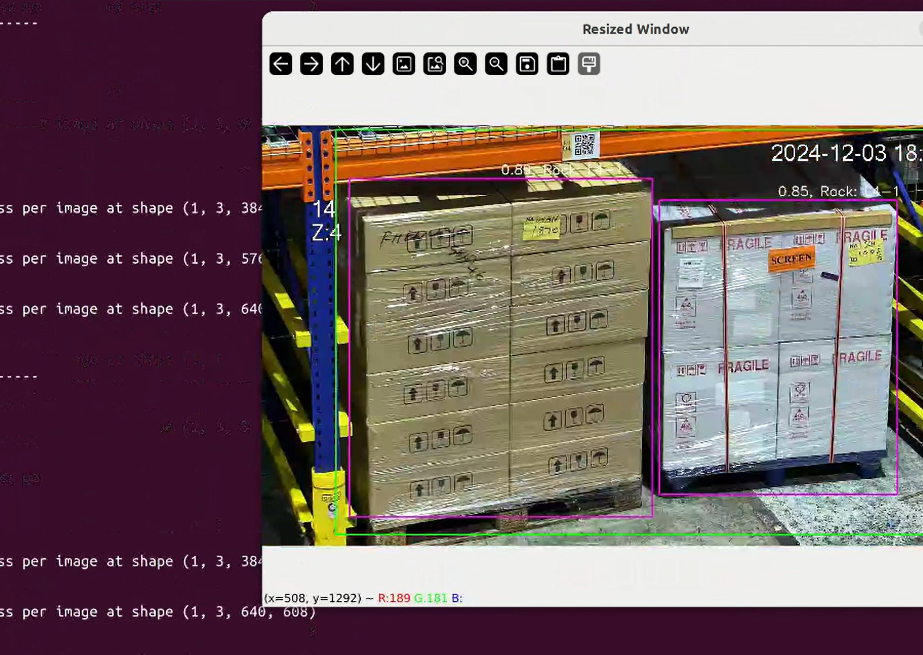Reset zoom with the original size image icon
Screen dimensions: 923x655
[404, 64]
